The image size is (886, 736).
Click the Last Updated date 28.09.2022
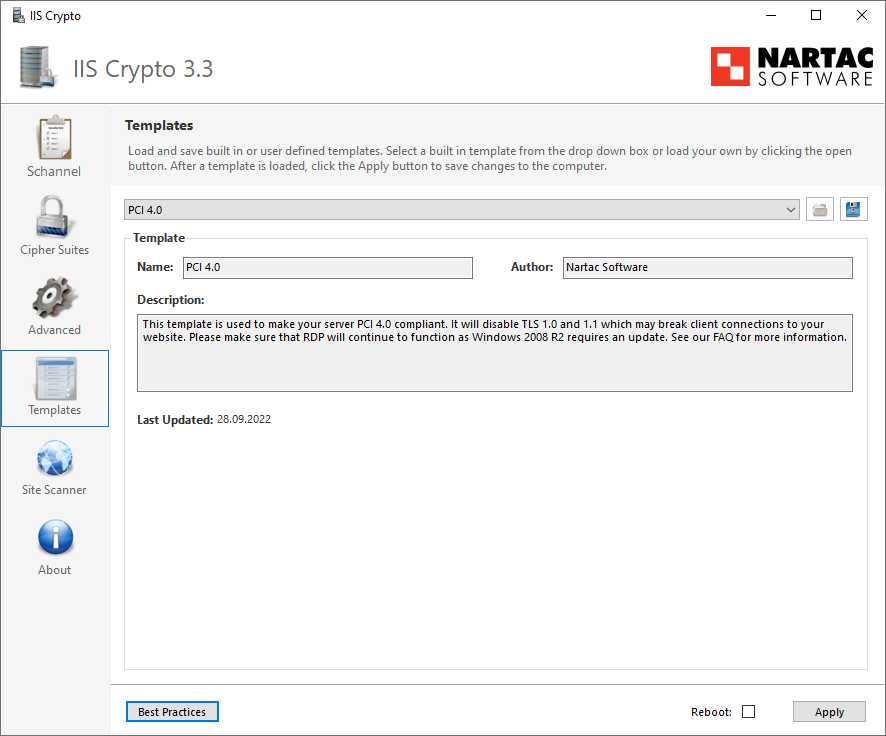point(244,419)
